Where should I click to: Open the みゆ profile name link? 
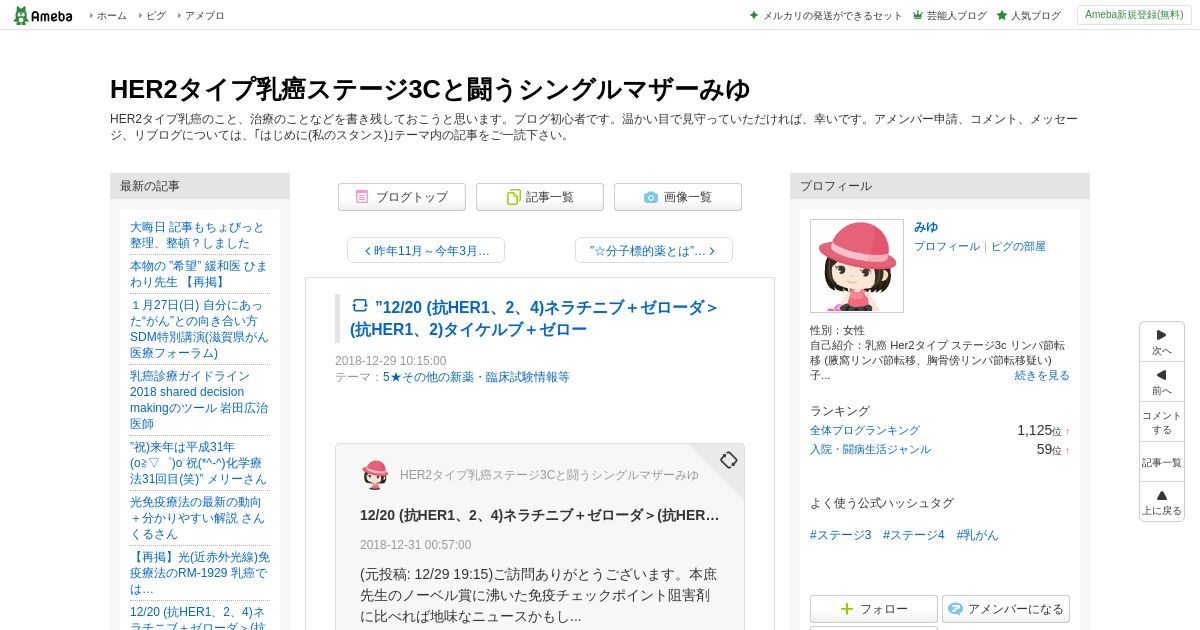click(926, 227)
